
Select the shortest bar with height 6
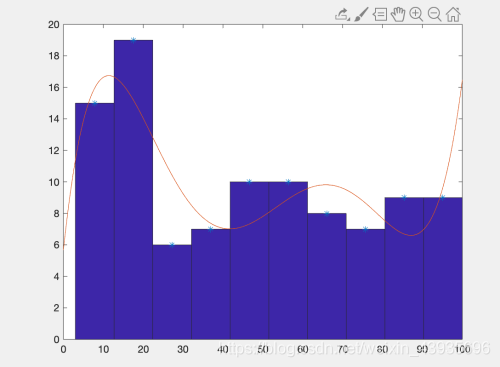click(172, 292)
